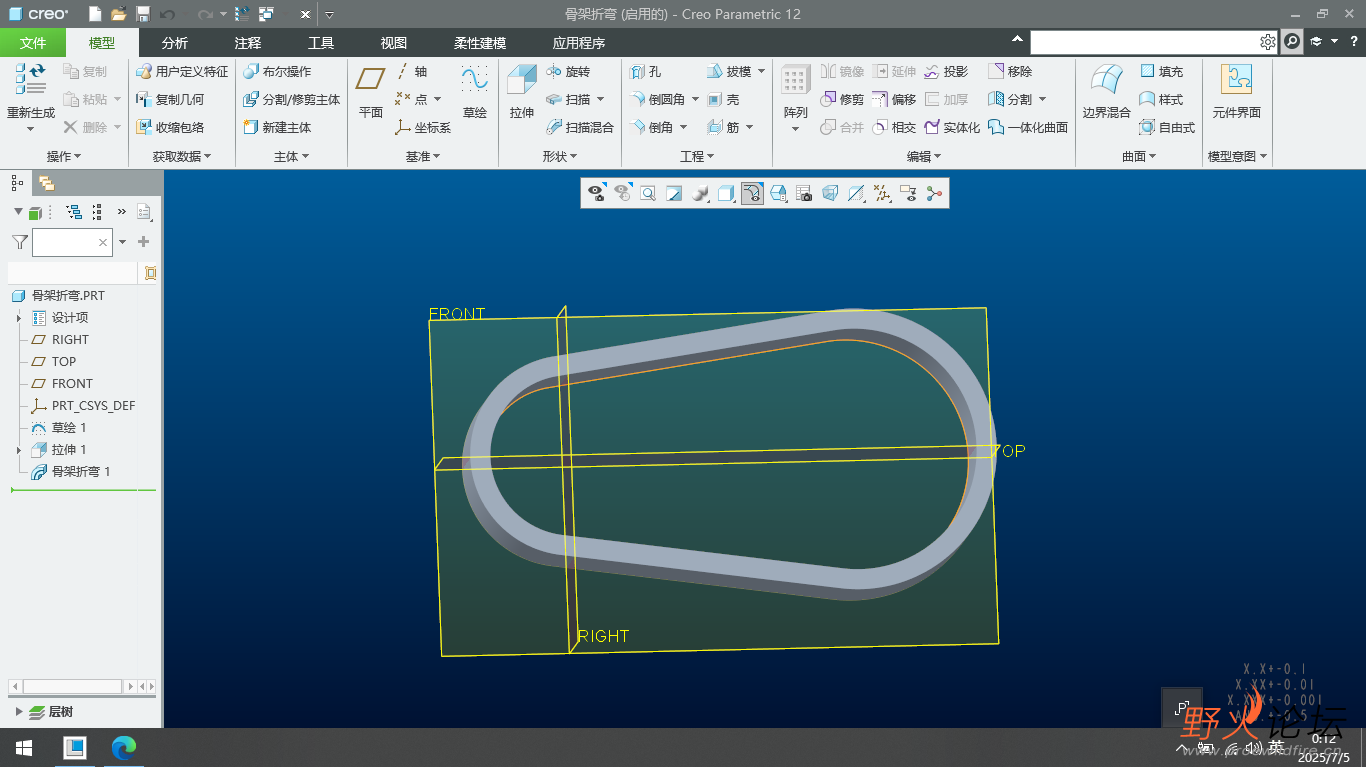Viewport: 1366px width, 767px height.
Task: Click the model tree filter input field
Action: (72, 242)
